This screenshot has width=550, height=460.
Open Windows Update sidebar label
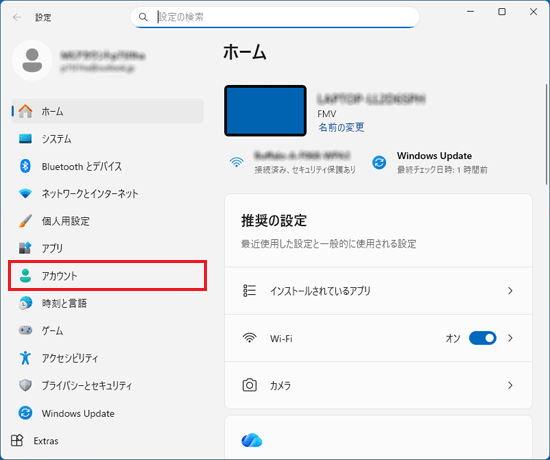pos(78,413)
